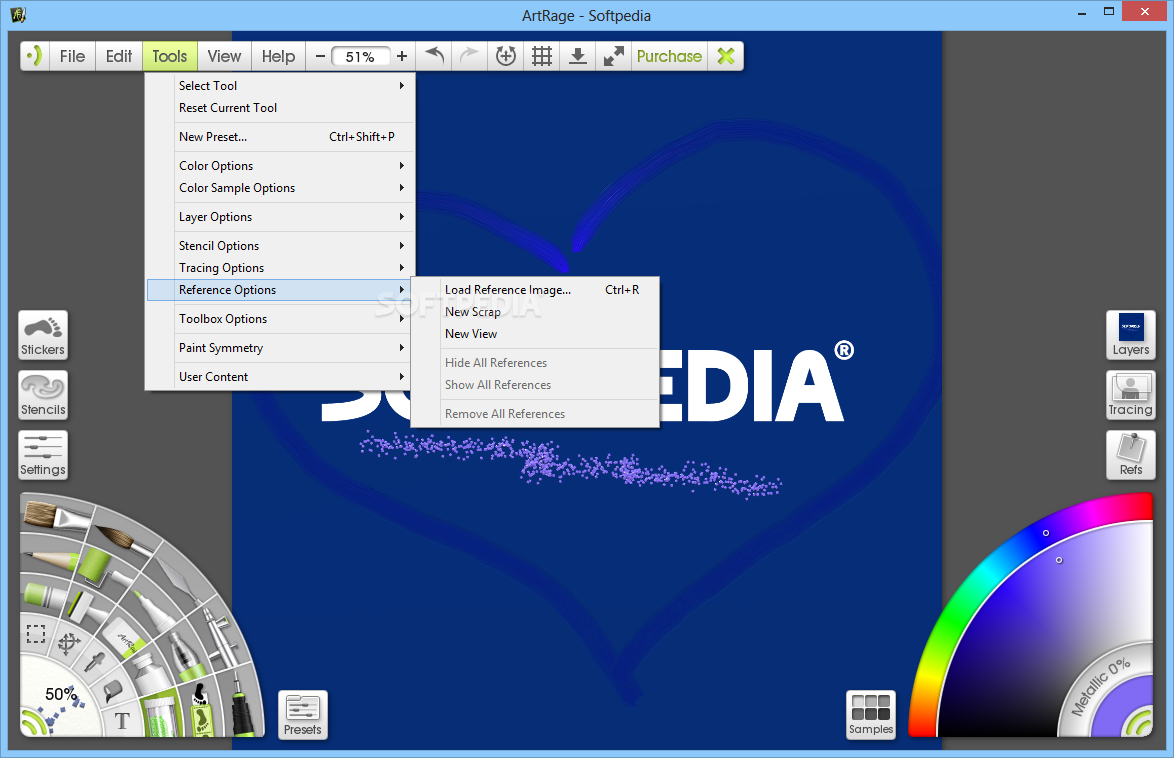Open the Stickers panel

(43, 335)
